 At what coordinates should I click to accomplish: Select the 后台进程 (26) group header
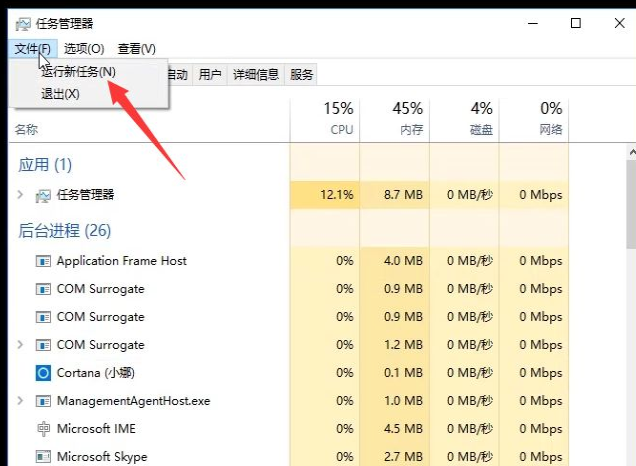64,231
